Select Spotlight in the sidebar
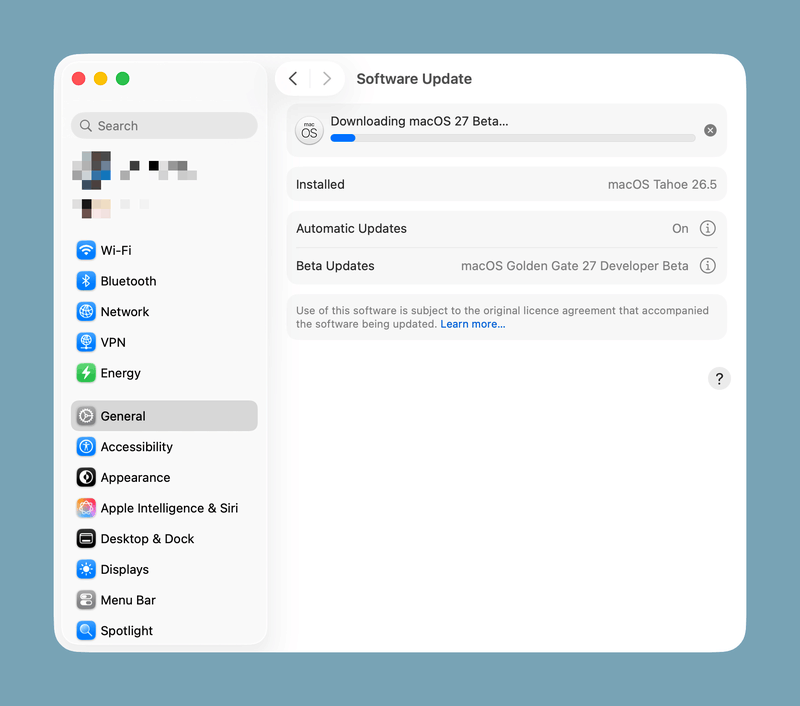The width and height of the screenshot is (800, 706). (127, 631)
